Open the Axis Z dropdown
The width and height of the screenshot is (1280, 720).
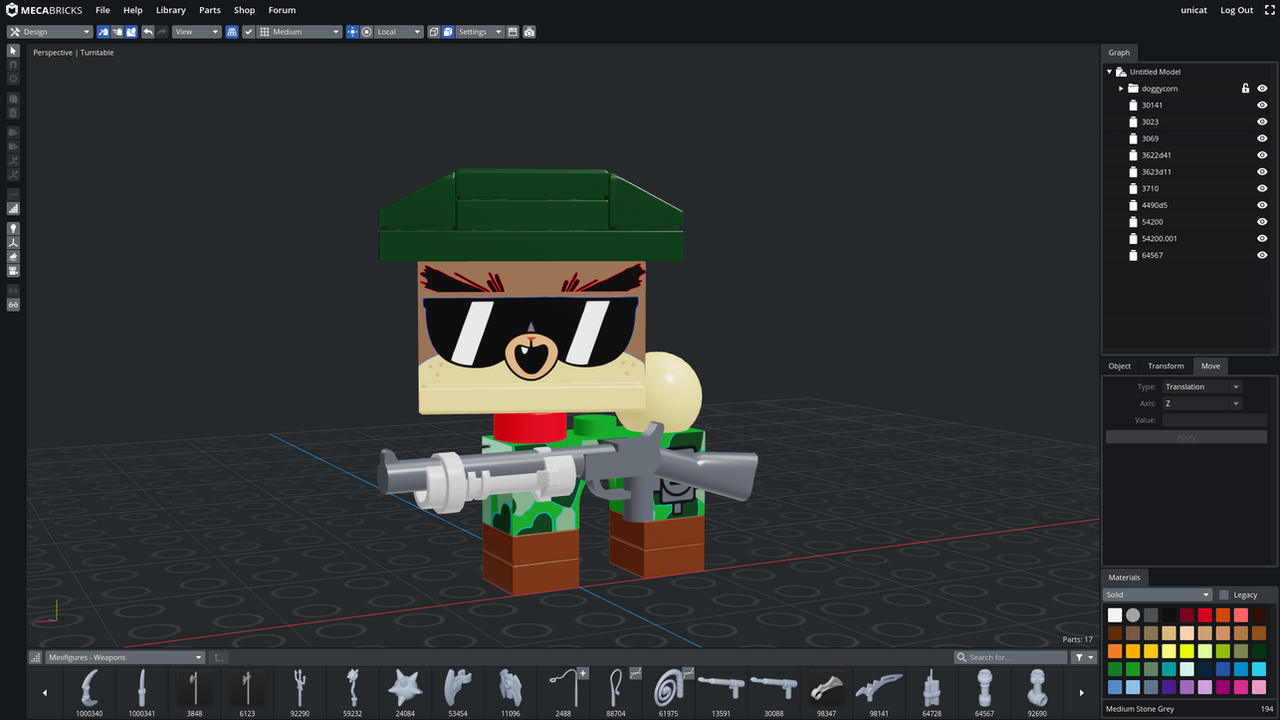(1202, 404)
